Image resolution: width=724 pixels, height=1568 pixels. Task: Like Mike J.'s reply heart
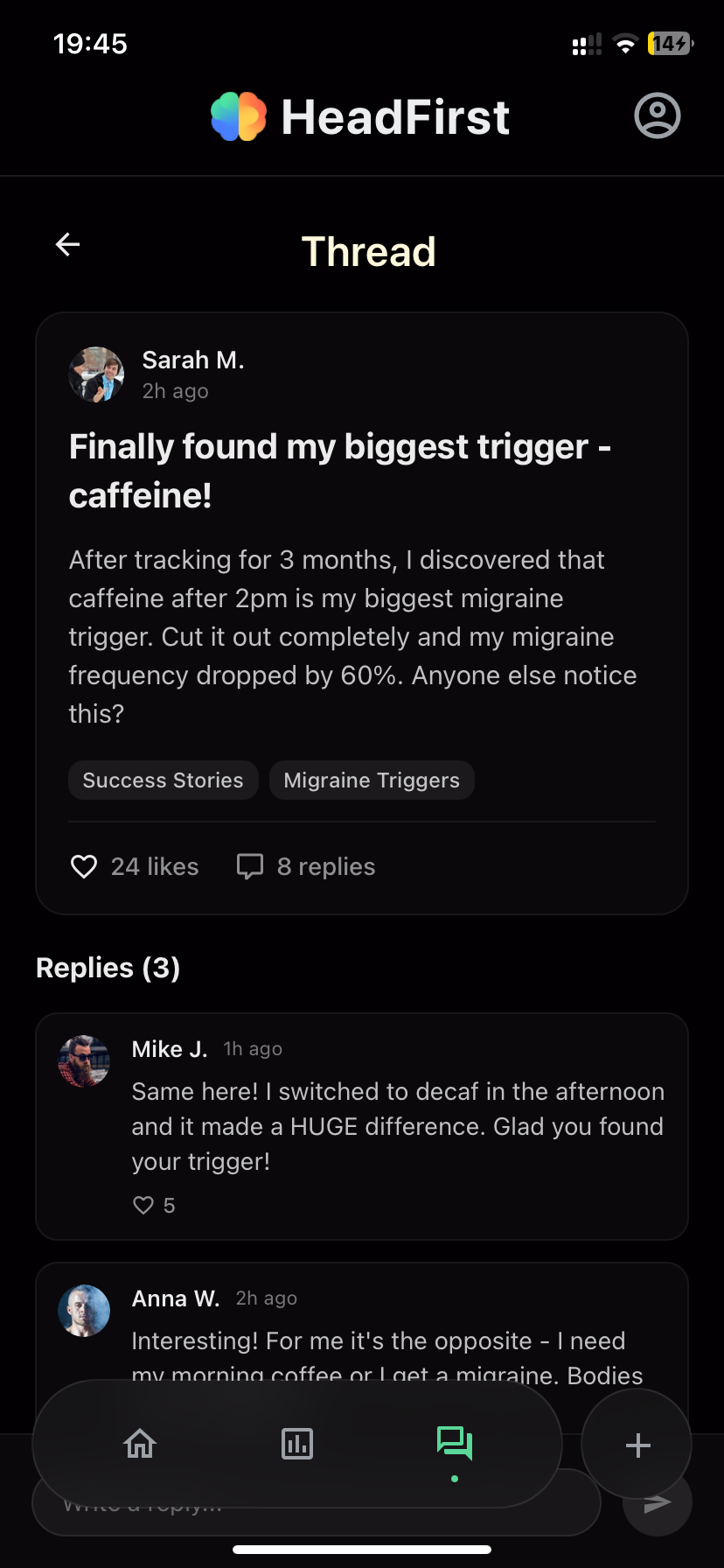coord(143,1205)
